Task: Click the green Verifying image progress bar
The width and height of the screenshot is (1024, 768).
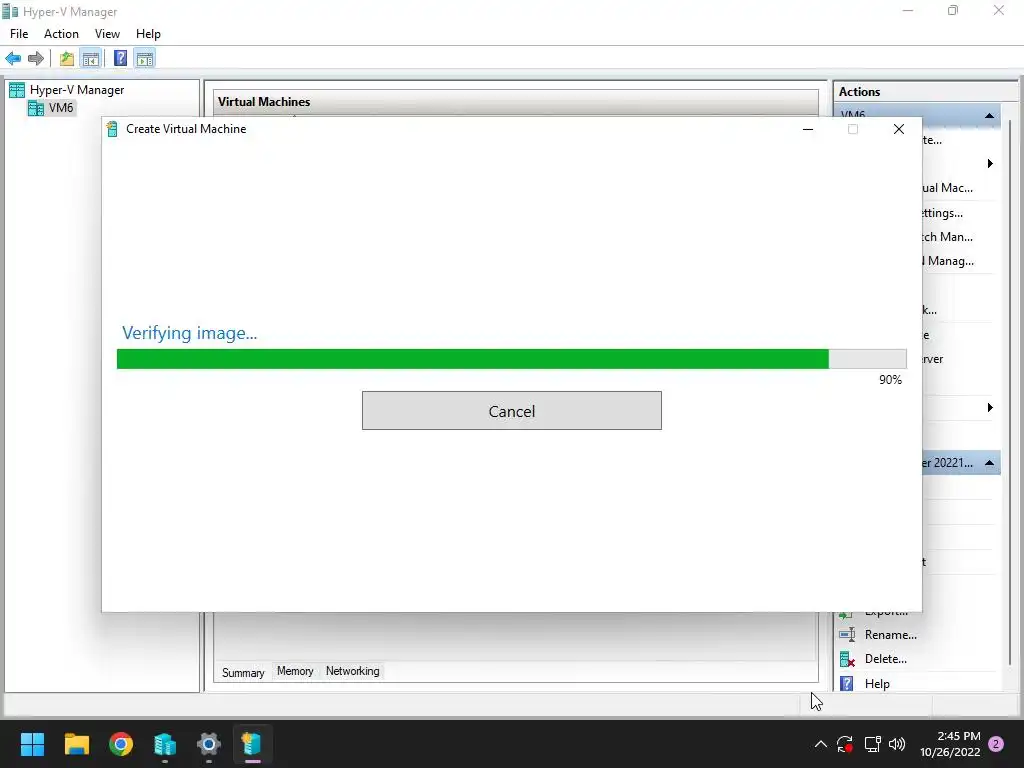Action: [511, 359]
